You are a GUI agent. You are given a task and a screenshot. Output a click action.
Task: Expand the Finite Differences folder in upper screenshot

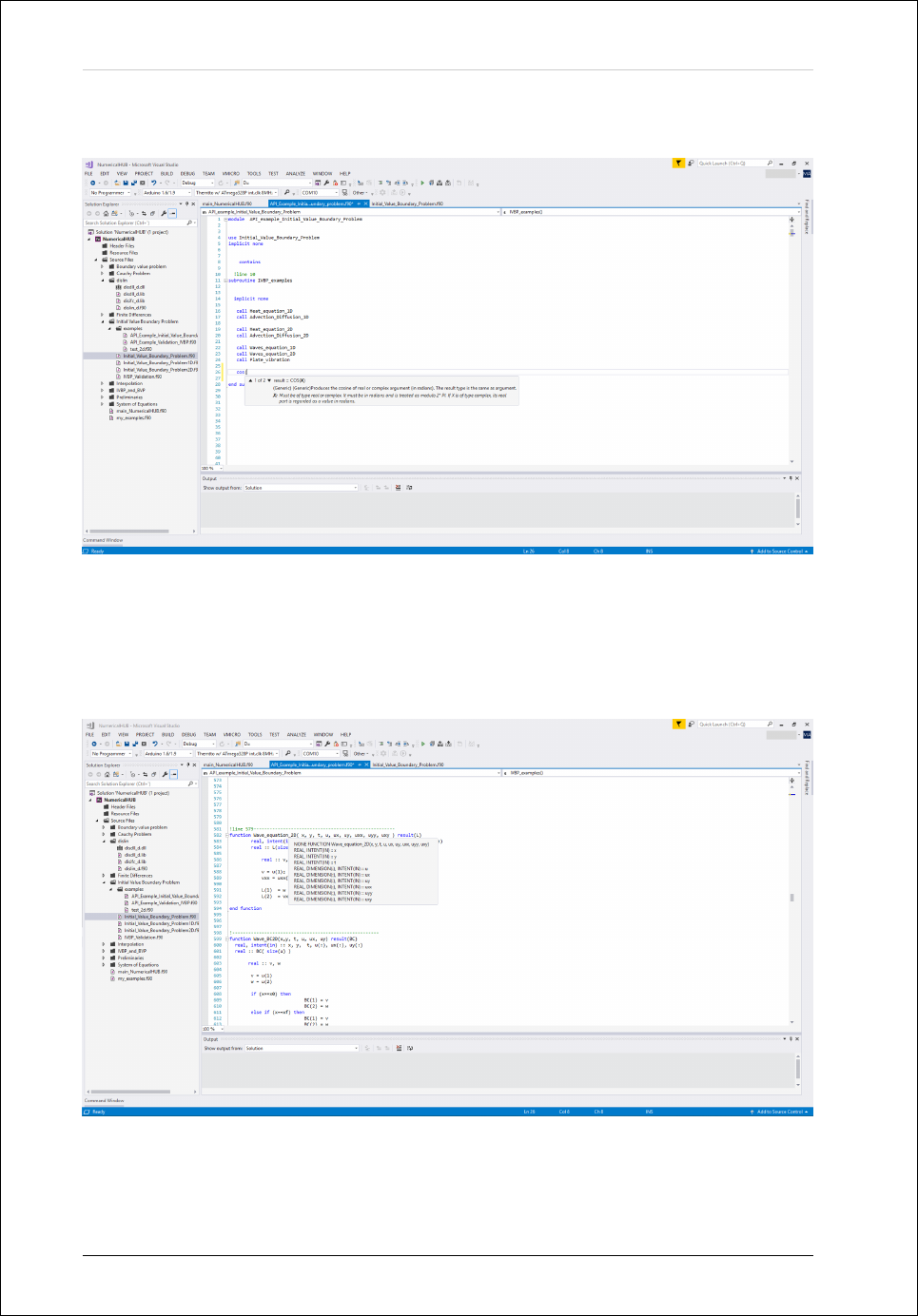102,315
